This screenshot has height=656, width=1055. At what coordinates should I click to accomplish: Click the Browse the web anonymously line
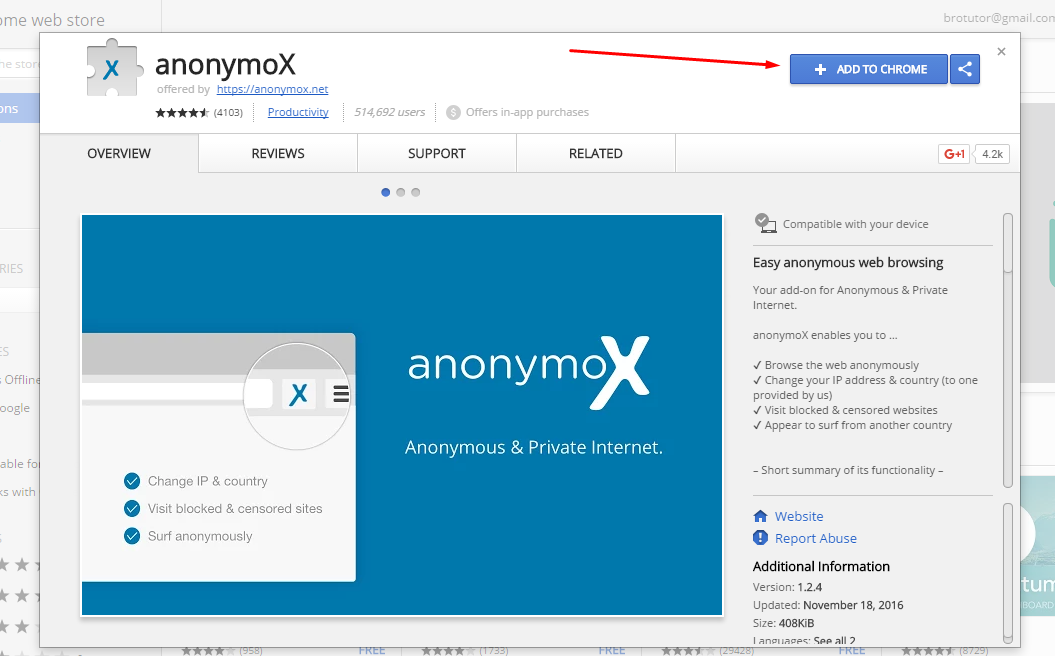(x=836, y=365)
